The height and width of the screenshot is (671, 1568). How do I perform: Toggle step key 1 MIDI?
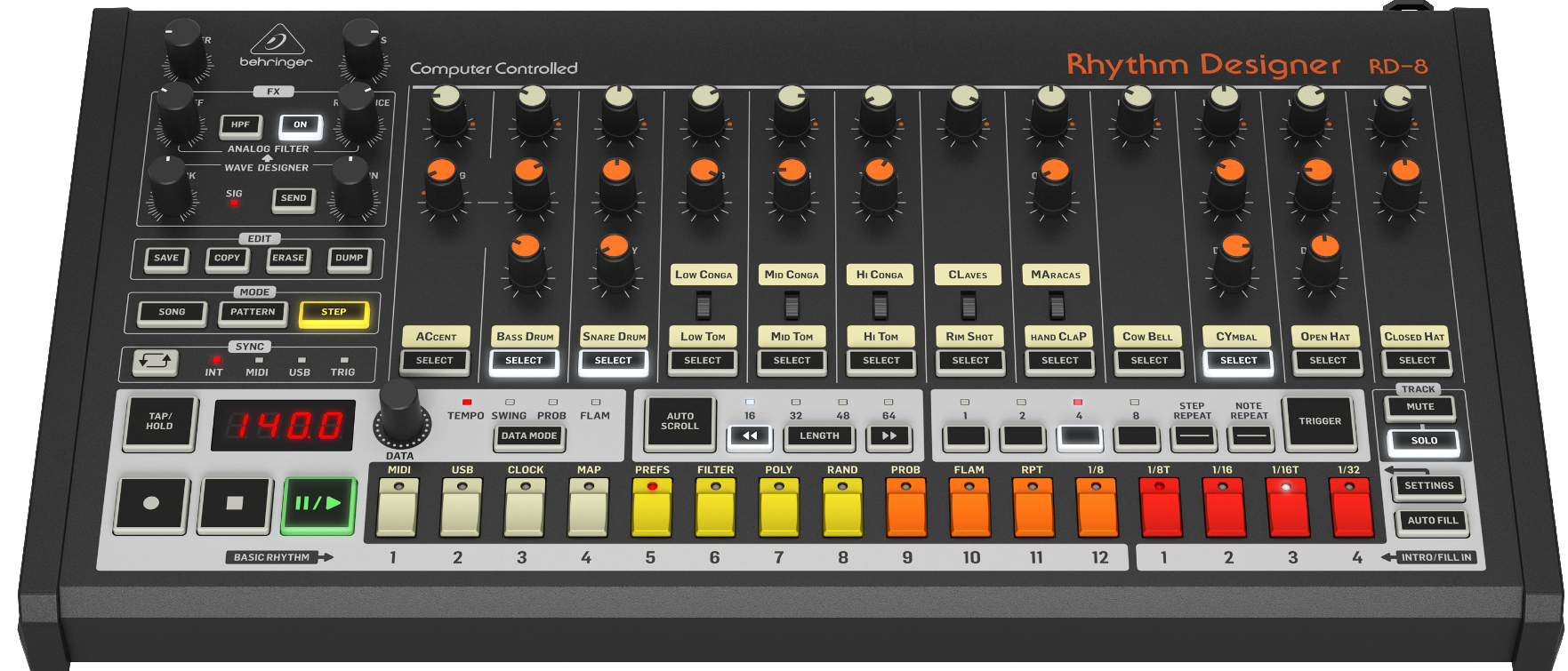(397, 507)
